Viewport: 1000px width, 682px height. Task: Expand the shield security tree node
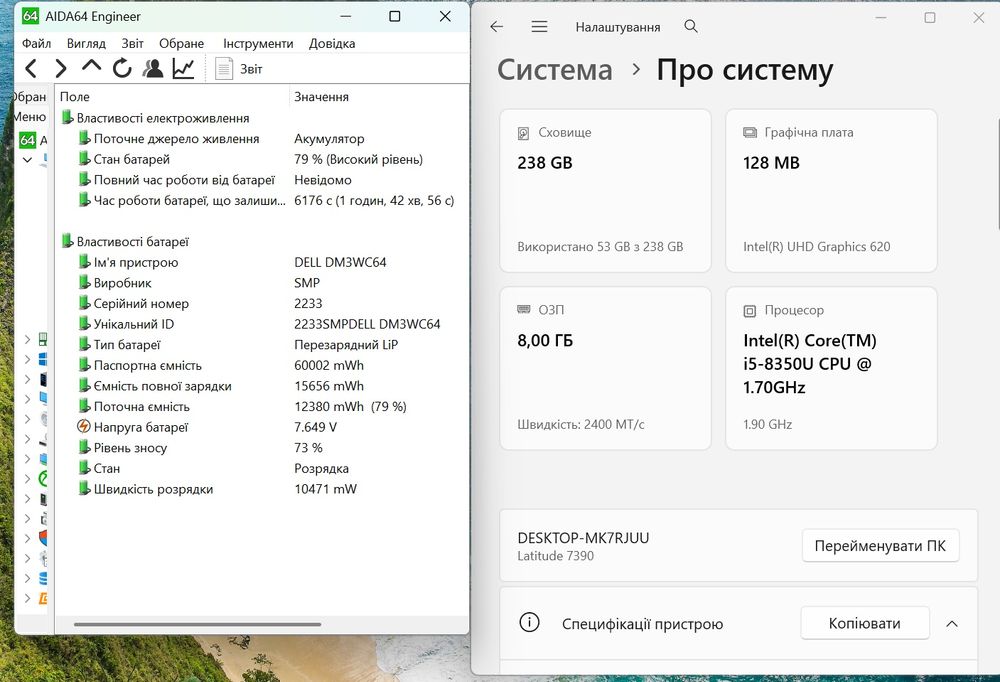pos(27,538)
